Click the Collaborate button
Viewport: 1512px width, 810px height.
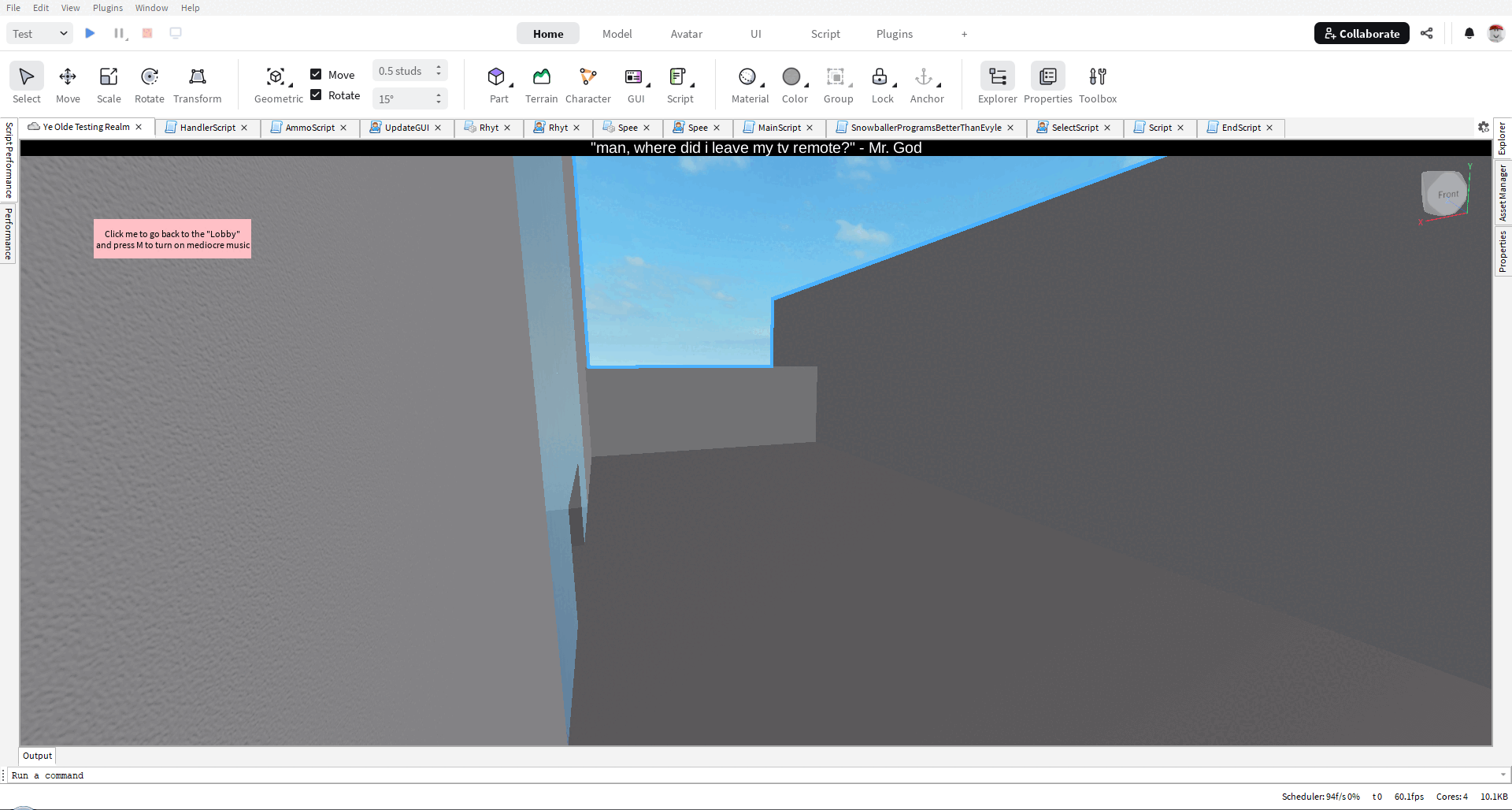[1361, 33]
